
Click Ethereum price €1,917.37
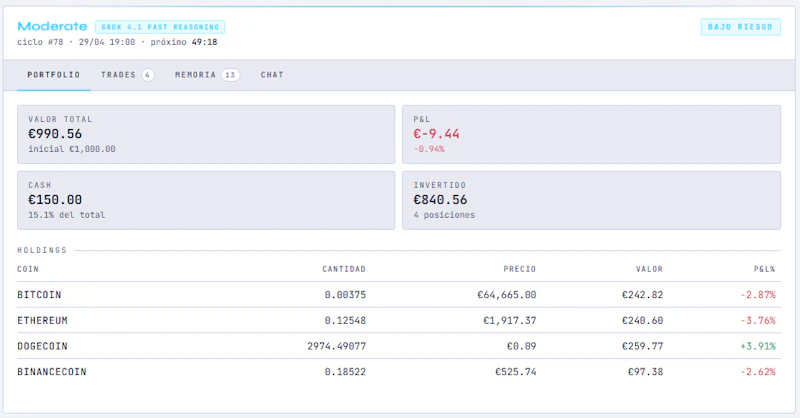coord(510,321)
